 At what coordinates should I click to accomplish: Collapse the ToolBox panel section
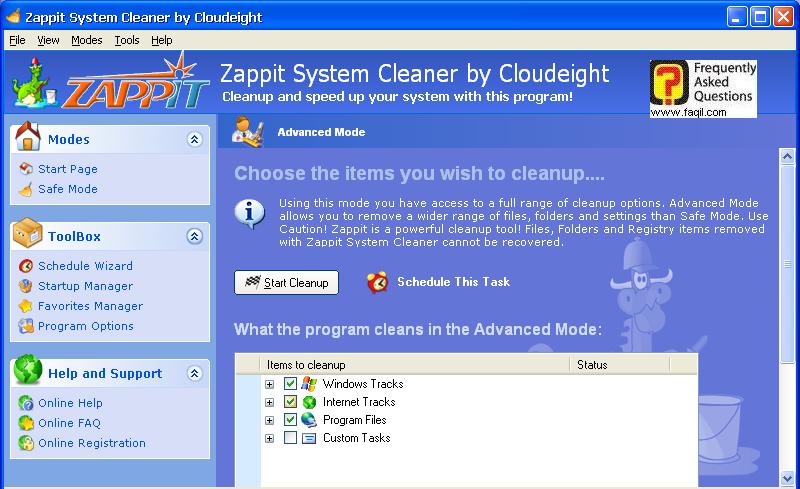coord(194,237)
